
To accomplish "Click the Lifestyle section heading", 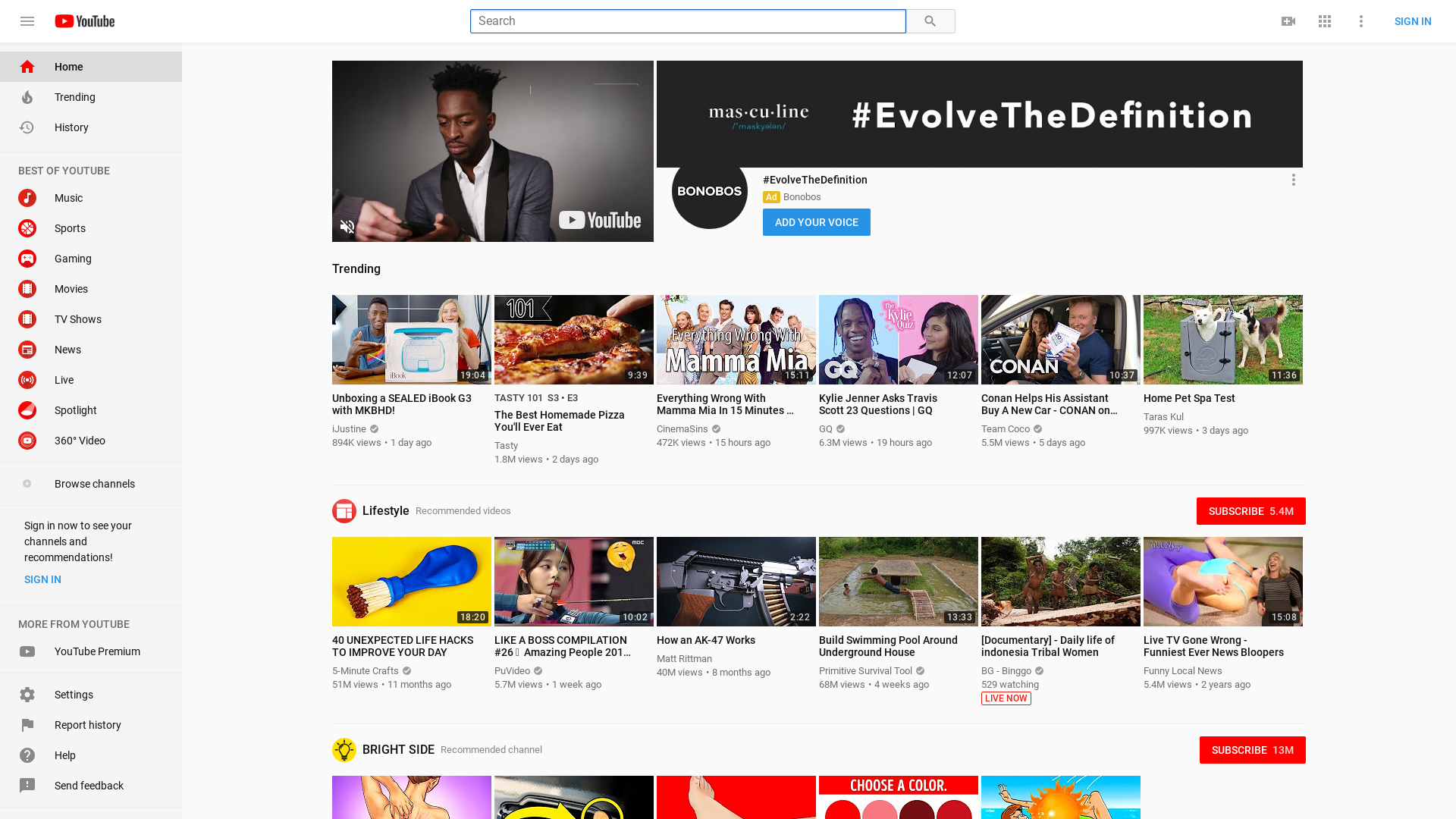I will [x=385, y=511].
